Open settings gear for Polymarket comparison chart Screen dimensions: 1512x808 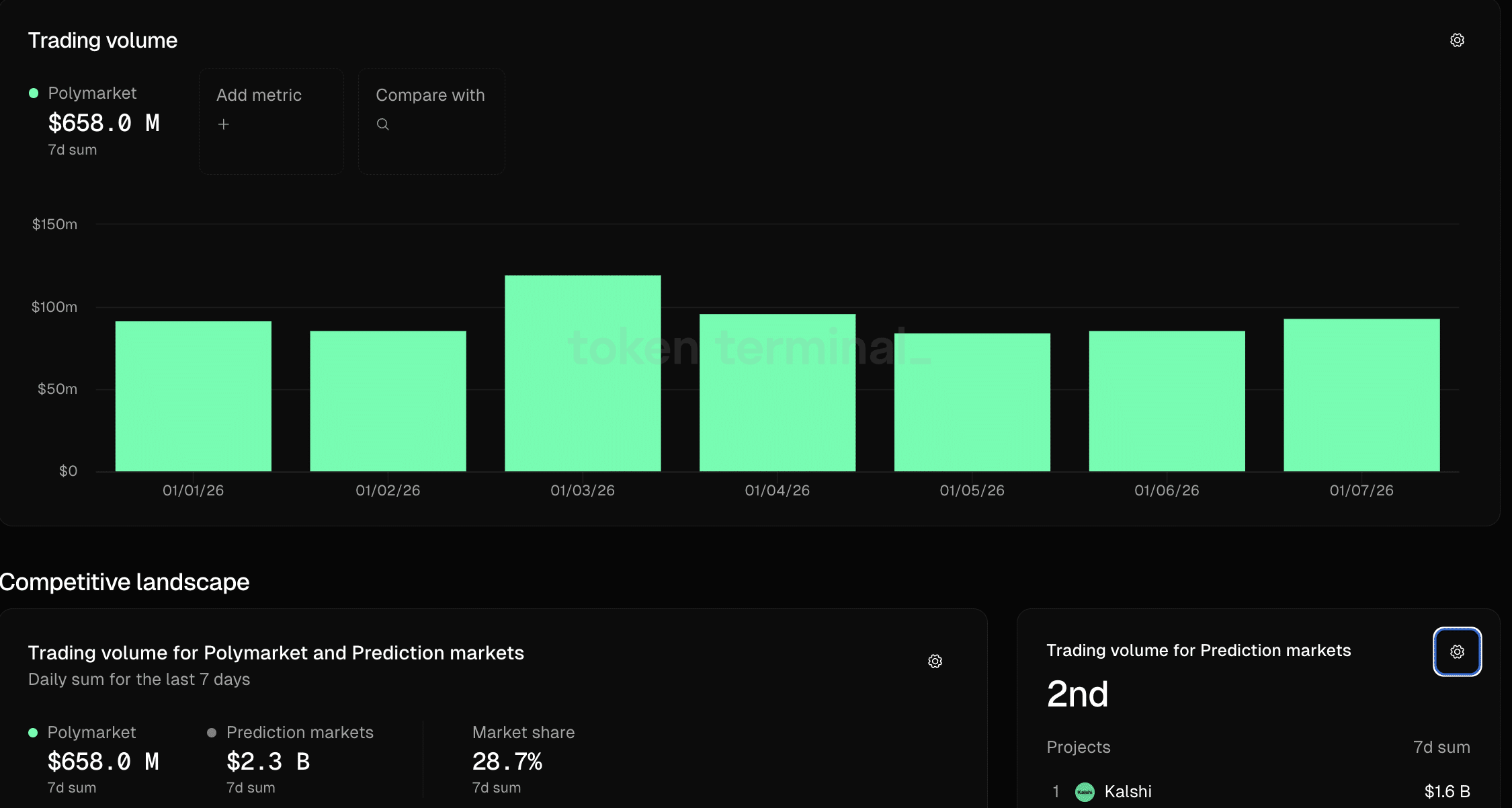[x=935, y=661]
